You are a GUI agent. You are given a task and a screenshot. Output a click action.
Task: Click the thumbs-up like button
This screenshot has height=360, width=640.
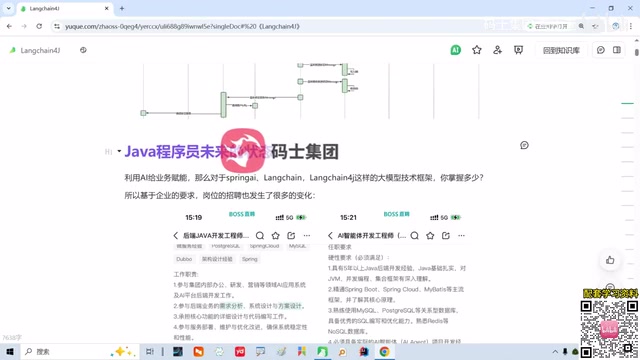[610, 260]
